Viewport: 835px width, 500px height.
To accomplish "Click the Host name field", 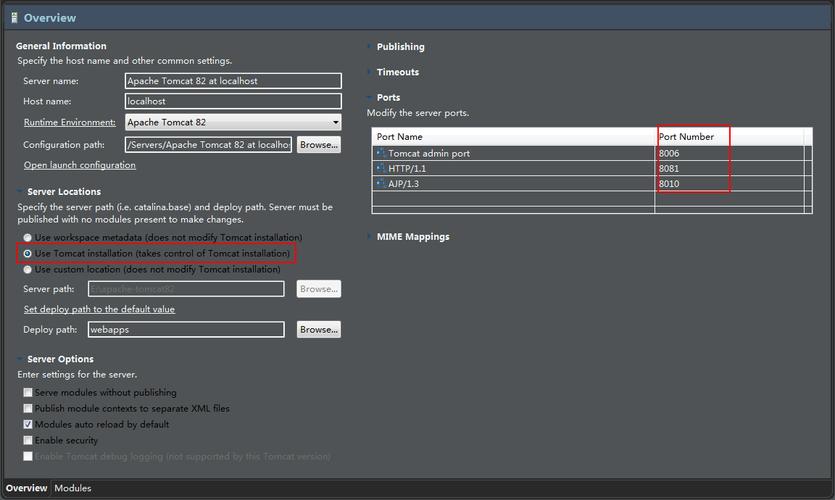I will coord(233,101).
